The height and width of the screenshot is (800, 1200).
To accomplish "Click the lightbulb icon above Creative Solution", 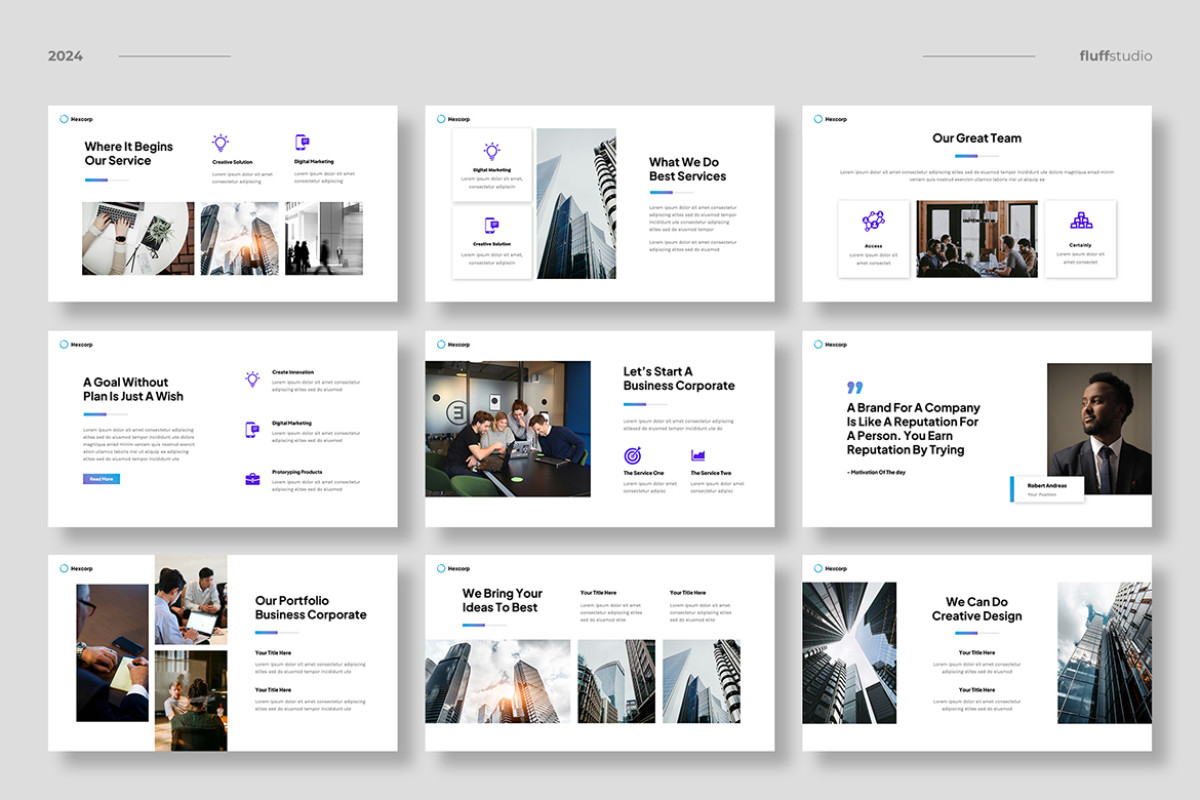I will (221, 143).
